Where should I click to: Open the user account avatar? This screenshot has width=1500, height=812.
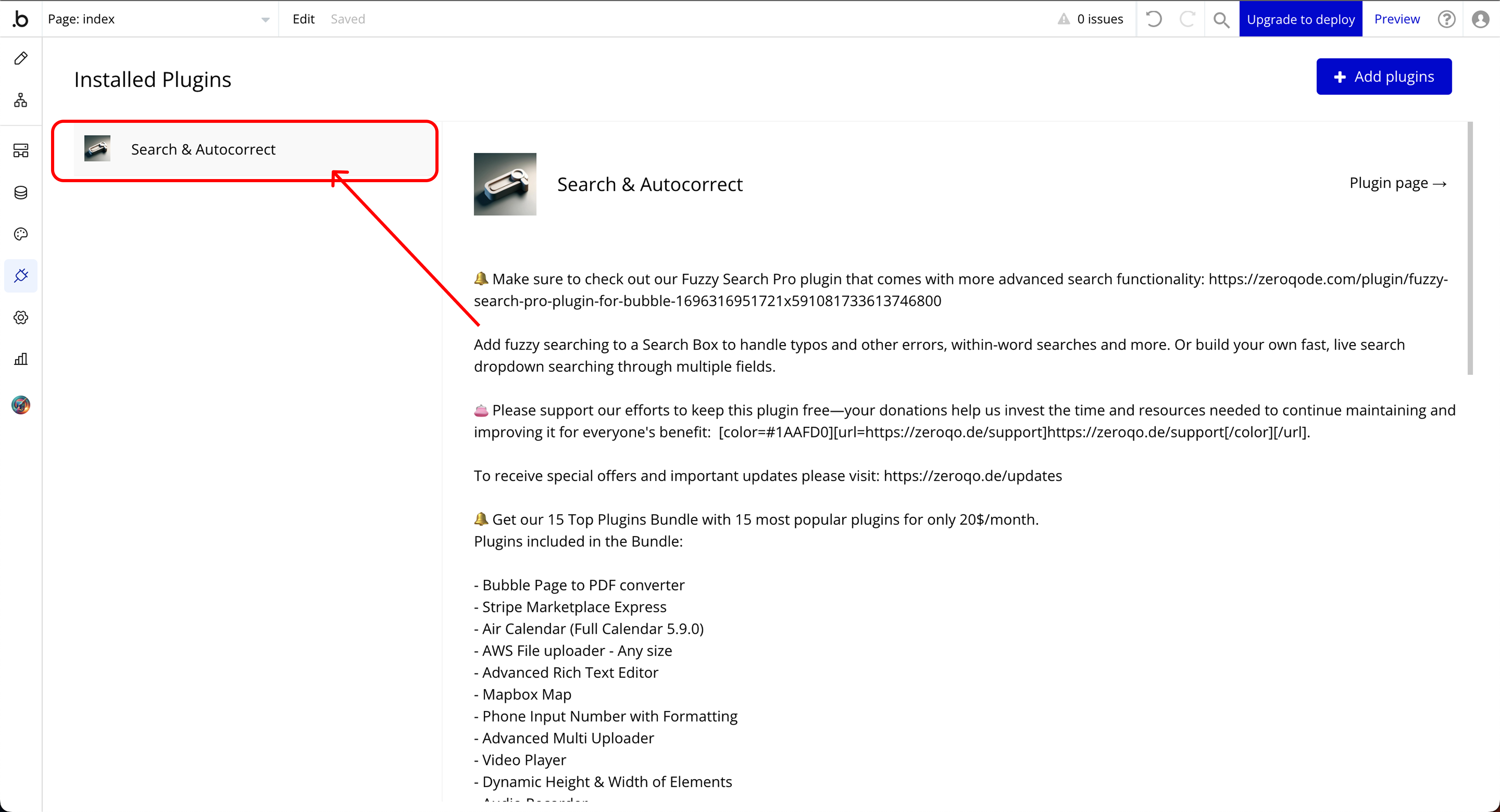tap(1480, 19)
